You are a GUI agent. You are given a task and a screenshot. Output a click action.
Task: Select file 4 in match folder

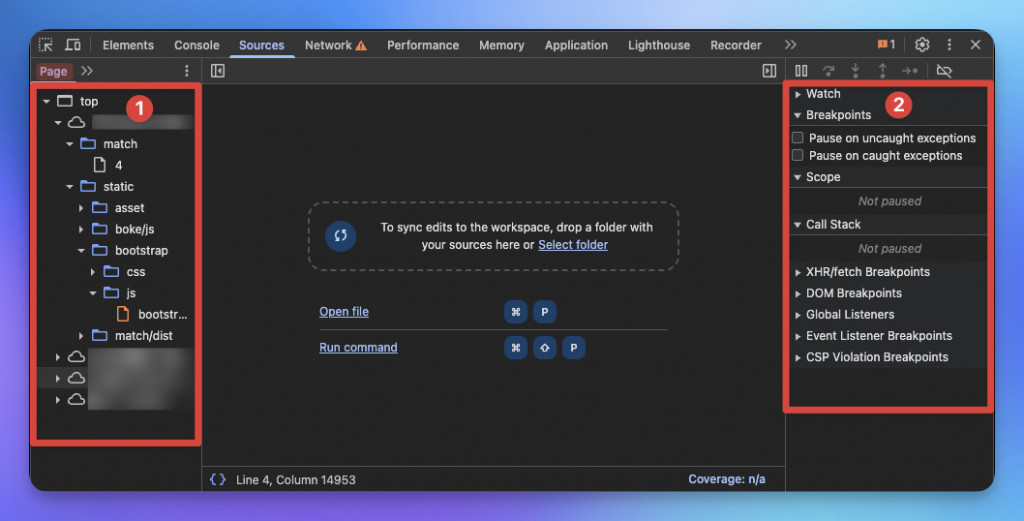118,165
